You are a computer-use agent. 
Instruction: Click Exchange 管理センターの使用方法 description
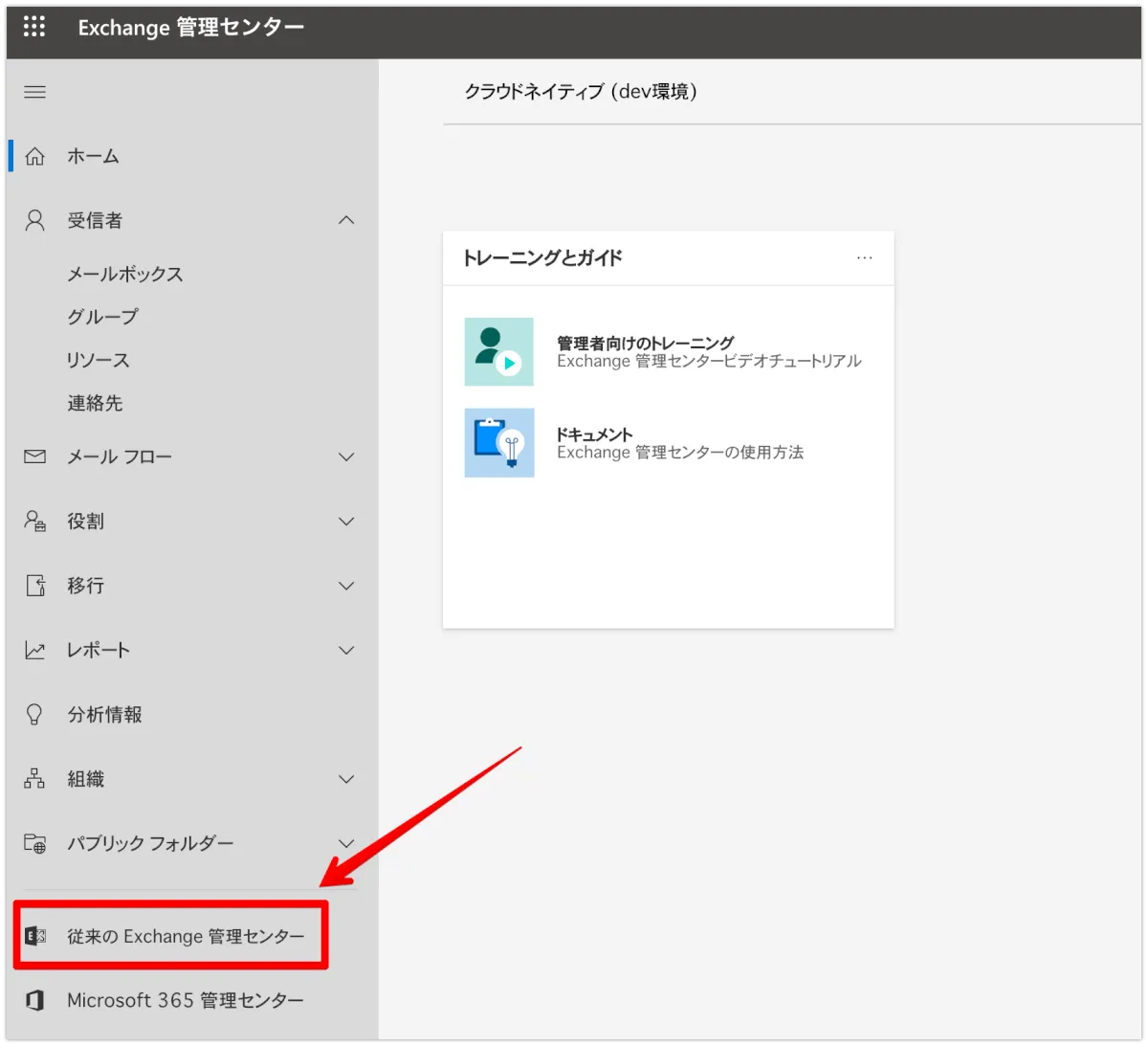pos(680,452)
